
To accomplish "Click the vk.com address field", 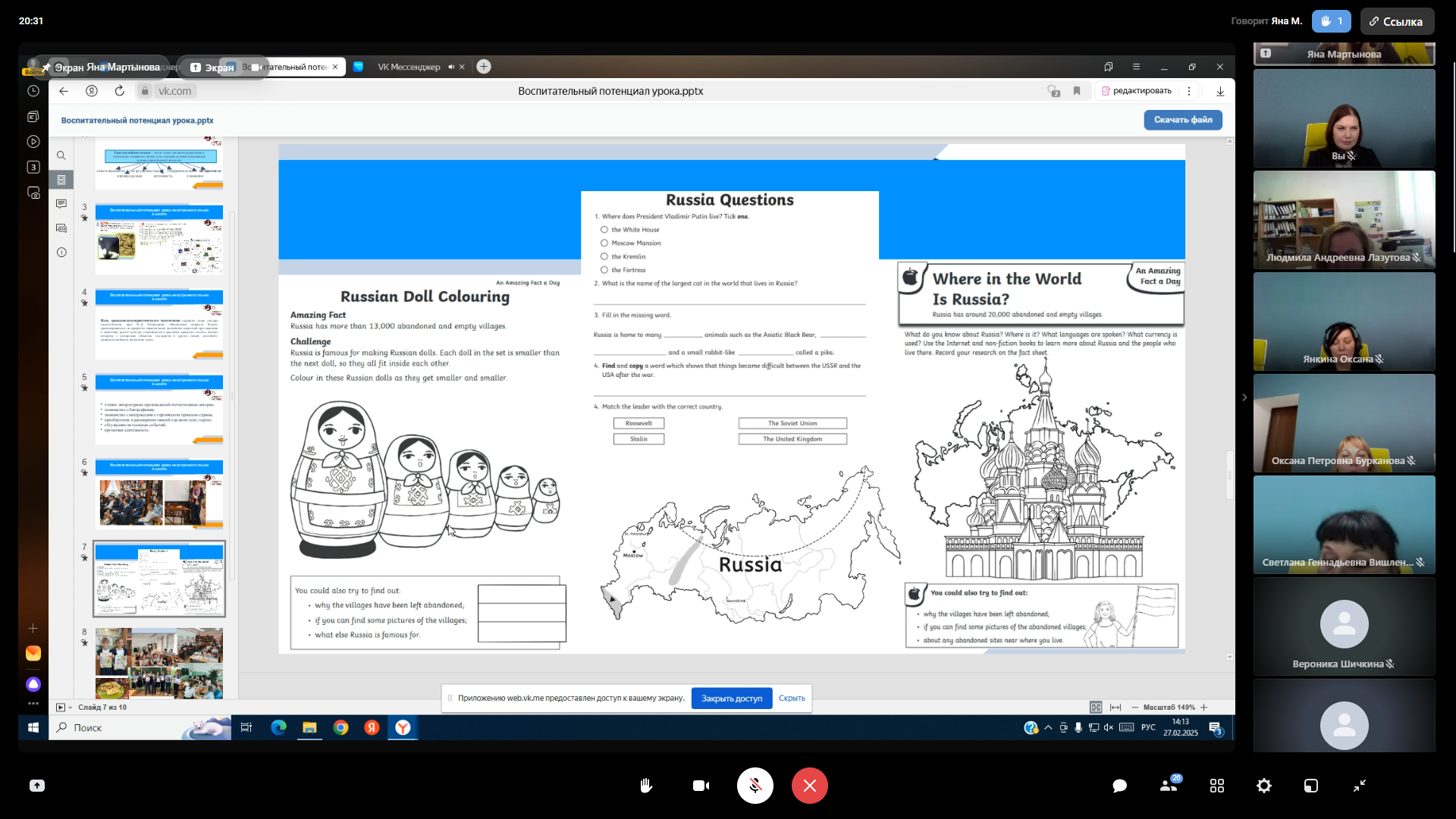I will 174,91.
